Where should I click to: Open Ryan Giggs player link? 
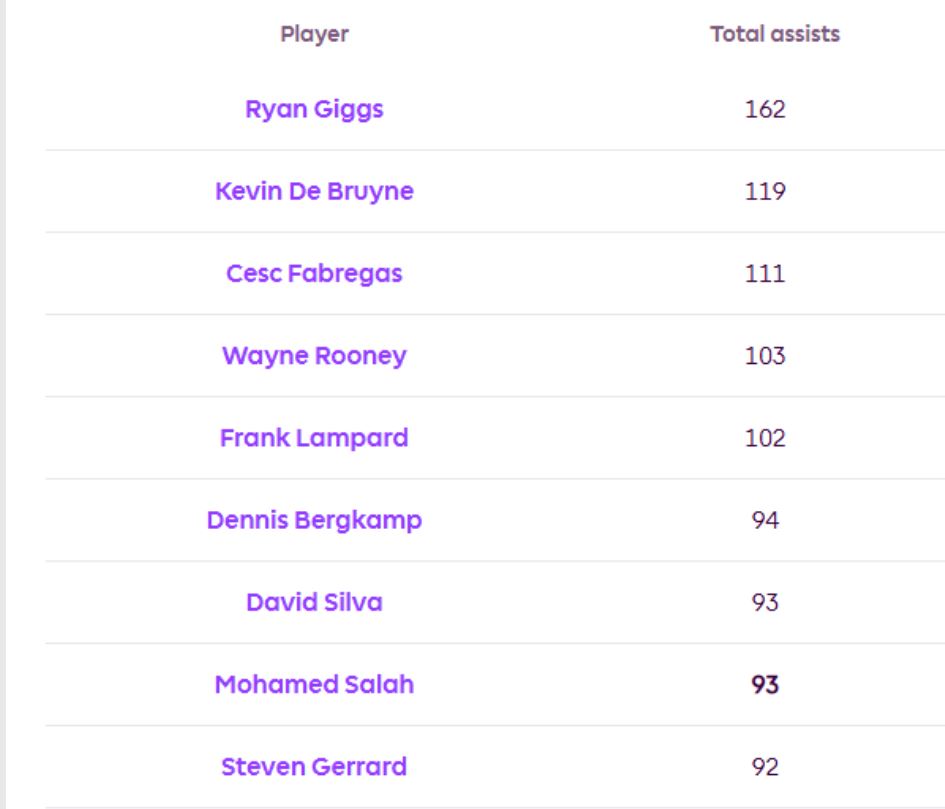click(314, 109)
